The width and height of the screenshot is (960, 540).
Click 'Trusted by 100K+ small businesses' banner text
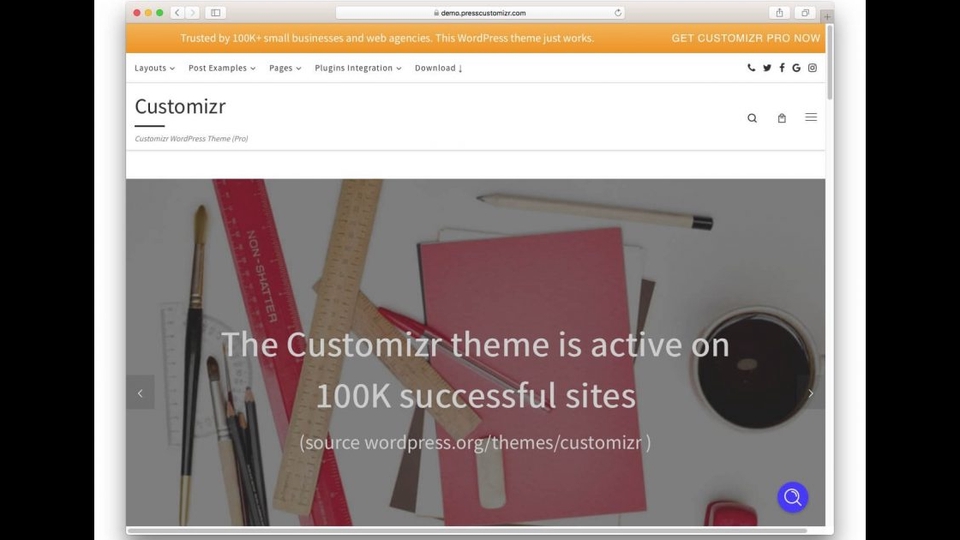387,38
